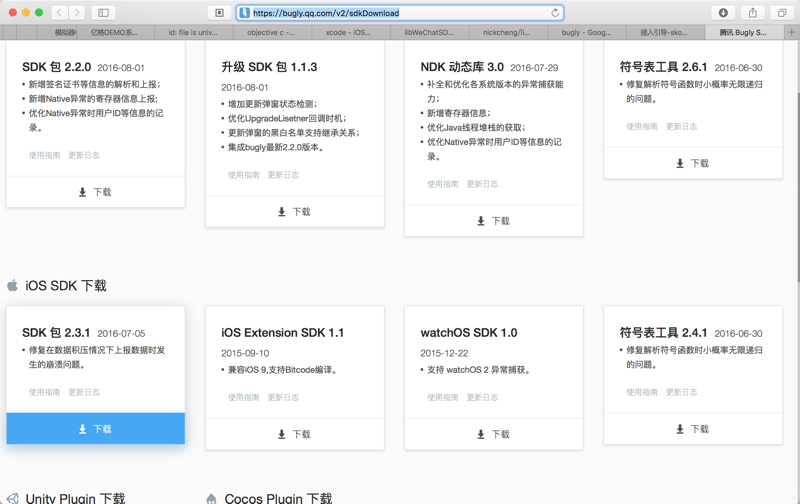
Task: Open the Safari downloads button
Action: pos(723,13)
